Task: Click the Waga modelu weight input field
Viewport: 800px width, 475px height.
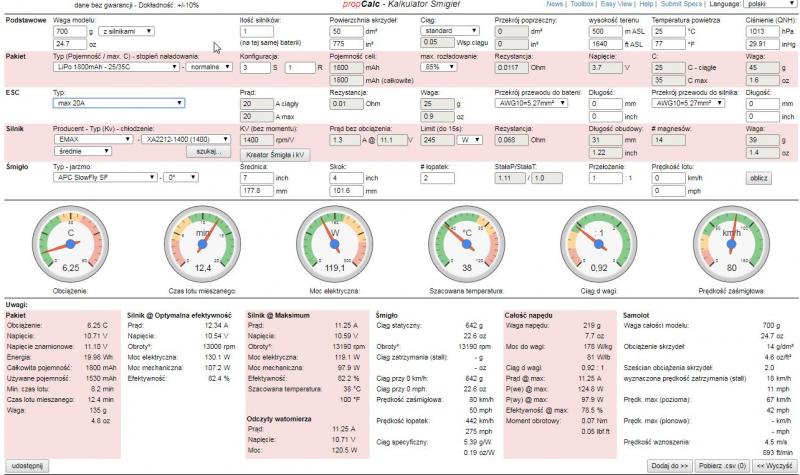Action: pos(68,32)
